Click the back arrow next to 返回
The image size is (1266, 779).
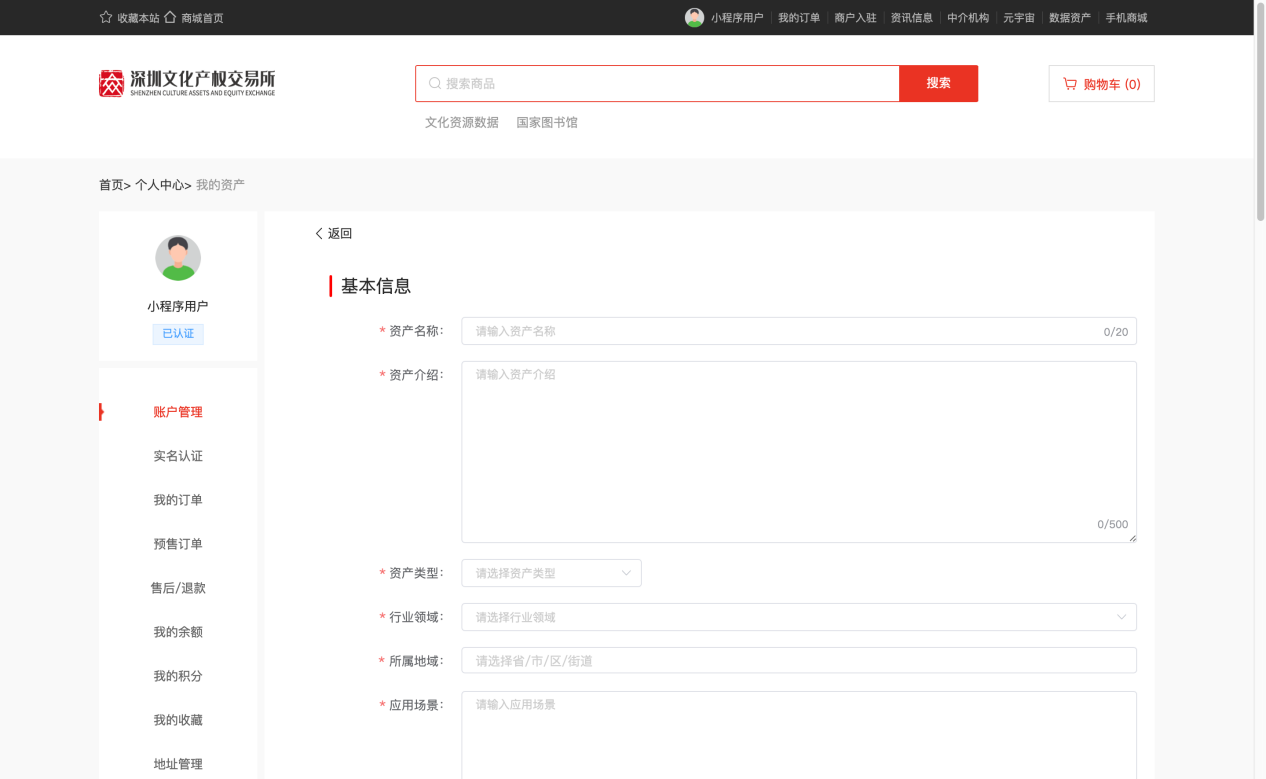[319, 234]
